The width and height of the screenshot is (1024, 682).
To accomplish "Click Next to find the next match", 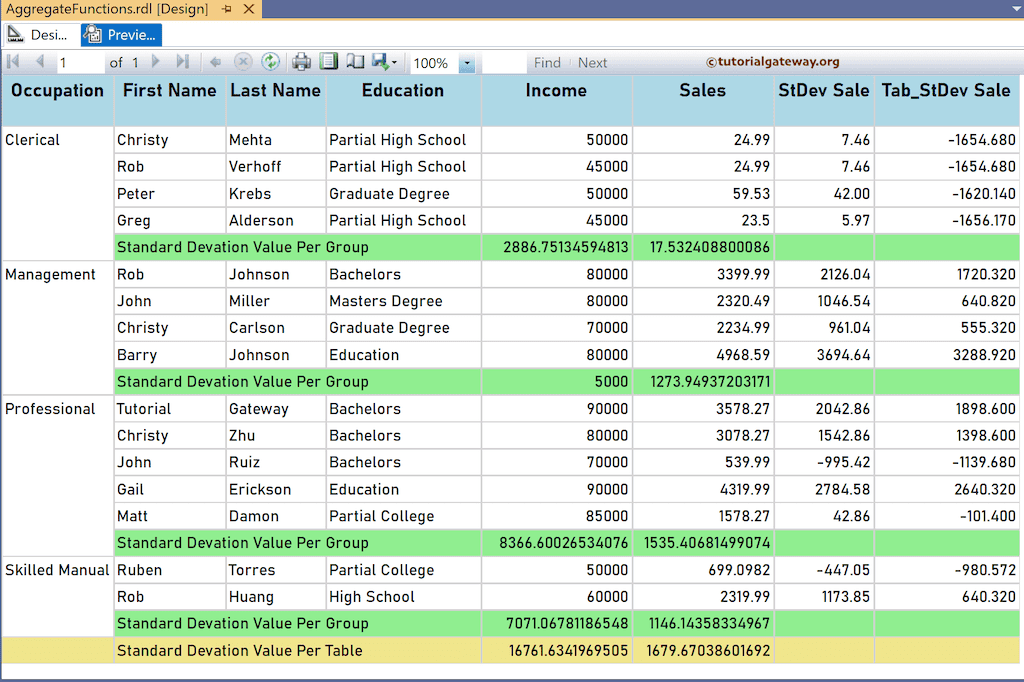I will coord(592,62).
